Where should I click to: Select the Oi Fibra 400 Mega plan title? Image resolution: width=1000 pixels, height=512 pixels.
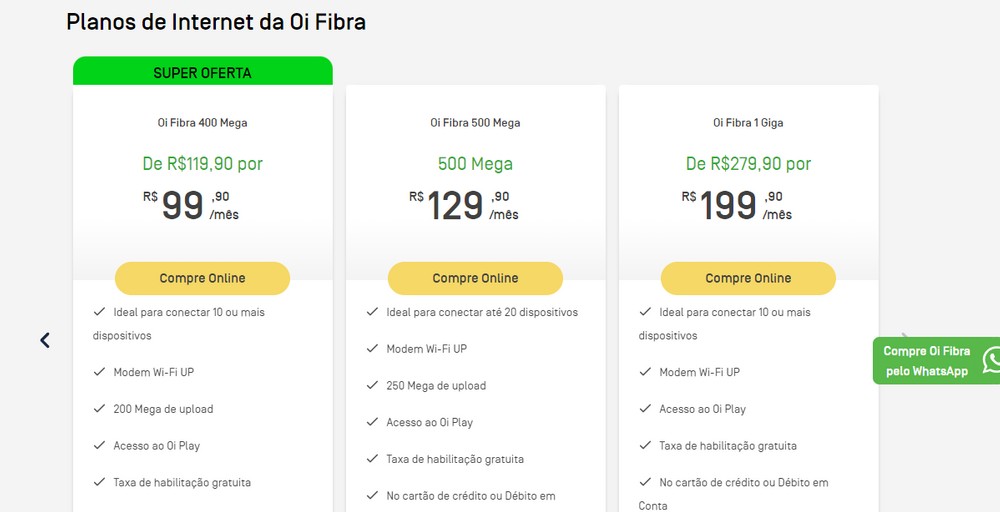[202, 123]
